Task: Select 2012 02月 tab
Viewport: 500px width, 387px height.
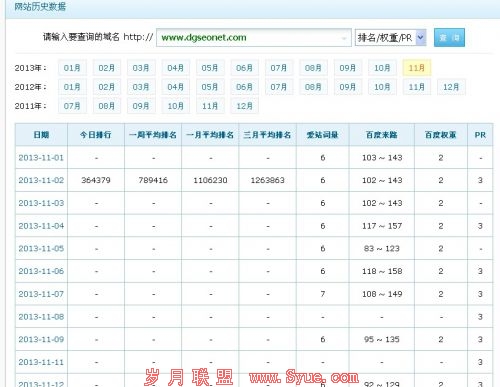Action: [x=107, y=87]
